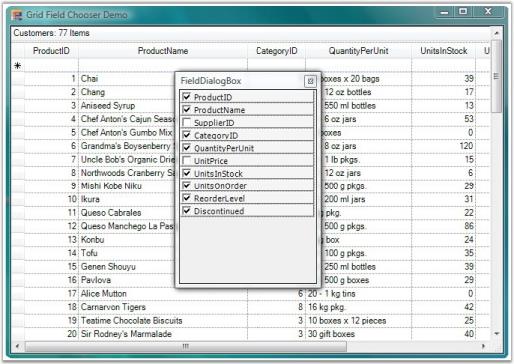514x364 pixels.
Task: Check the SupplierID field checkbox
Action: pyautogui.click(x=187, y=122)
